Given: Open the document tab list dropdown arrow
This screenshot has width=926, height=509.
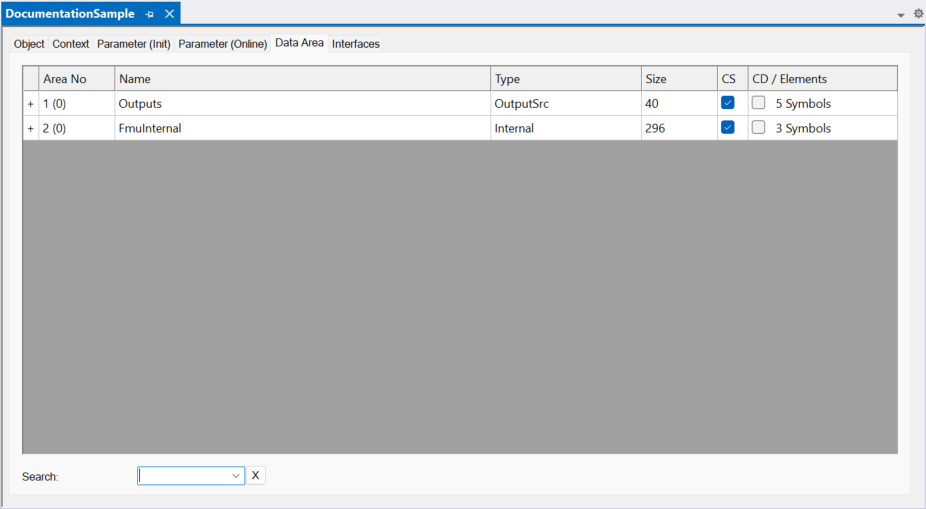Looking at the screenshot, I should [x=901, y=15].
